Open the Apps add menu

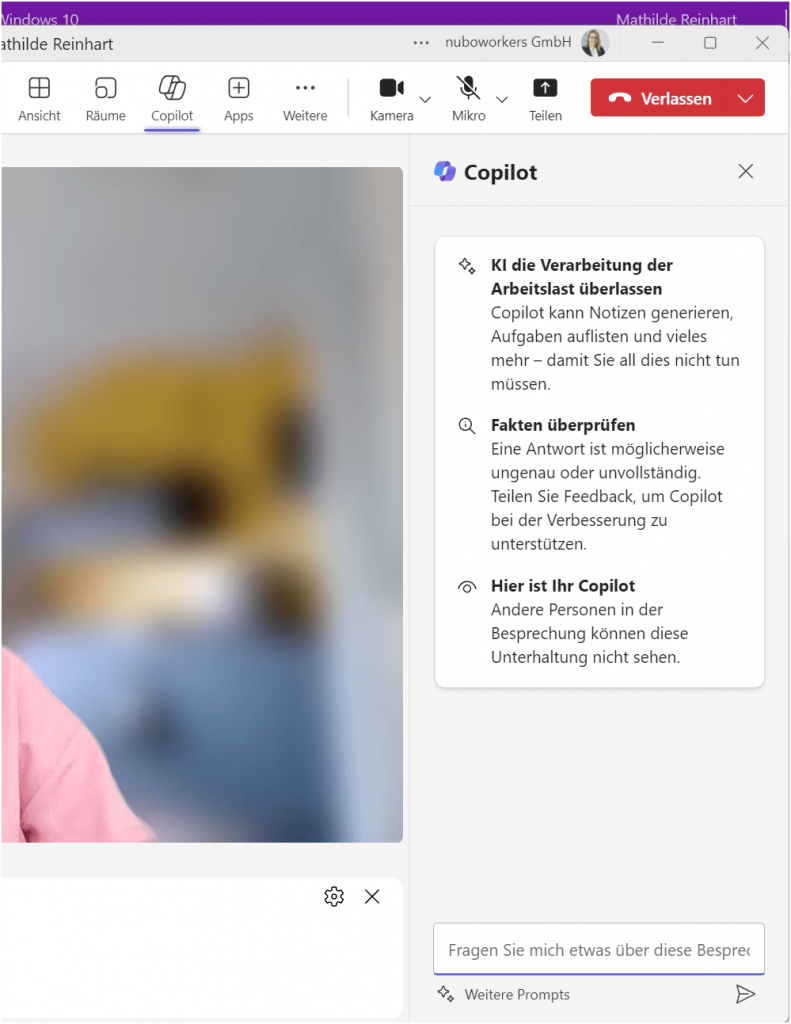click(238, 99)
